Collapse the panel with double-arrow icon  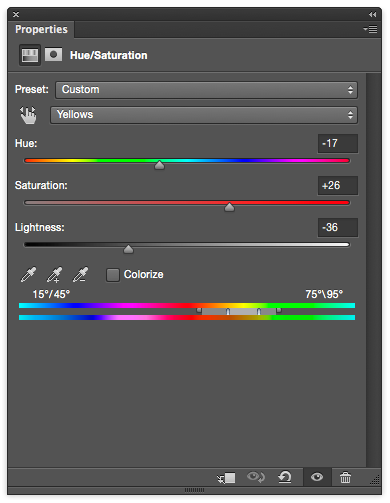373,14
